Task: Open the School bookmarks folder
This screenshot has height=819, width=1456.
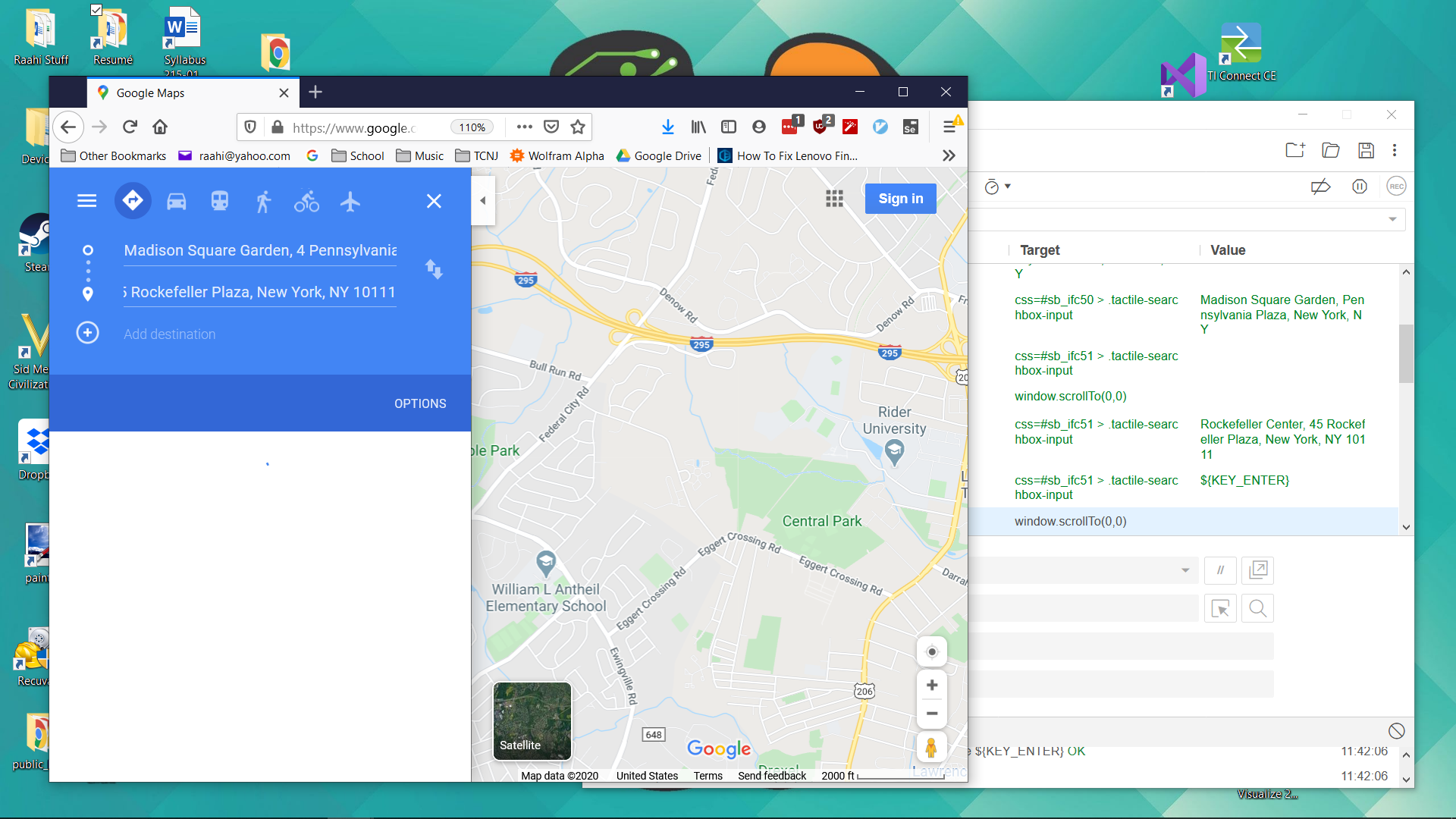Action: click(x=358, y=155)
